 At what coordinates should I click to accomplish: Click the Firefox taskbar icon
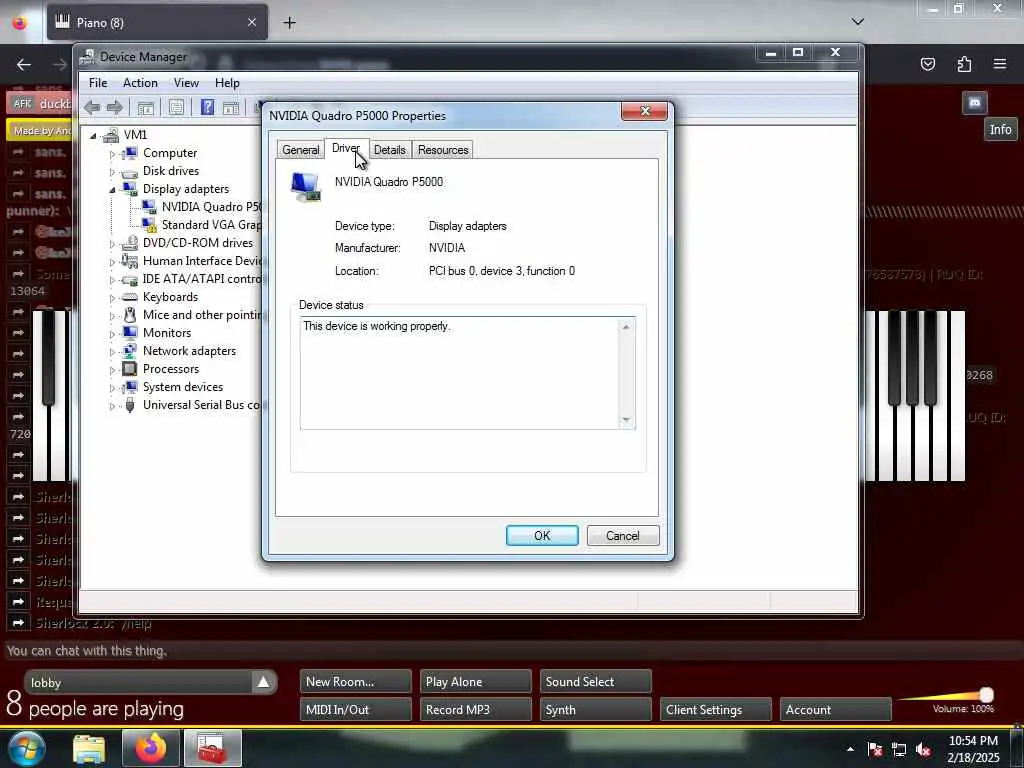151,748
